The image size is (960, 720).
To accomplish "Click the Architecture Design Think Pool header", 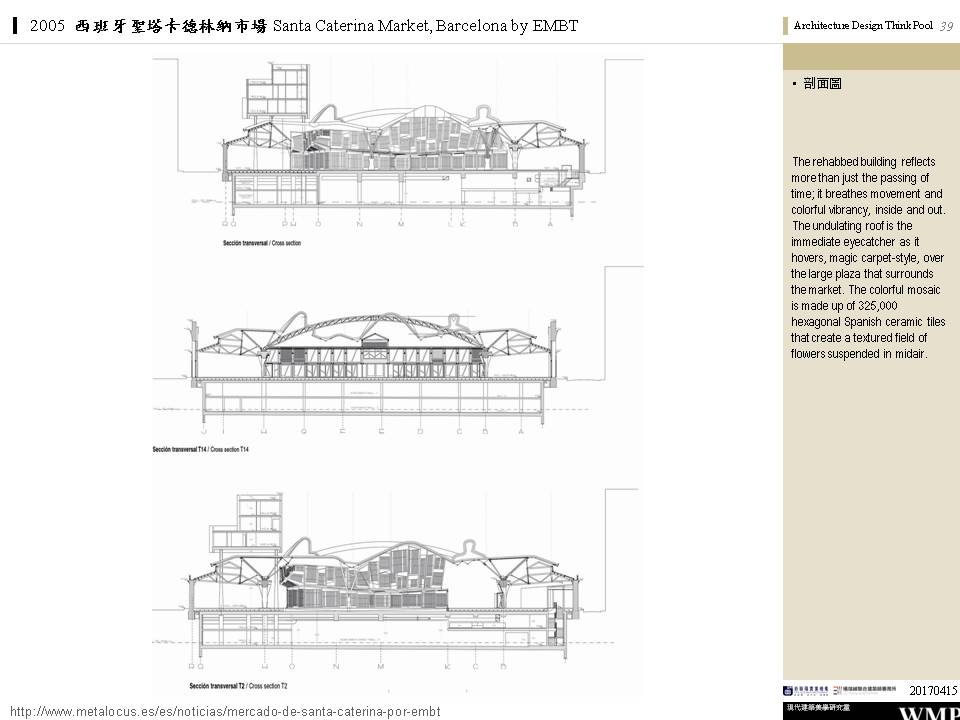I will (x=862, y=26).
